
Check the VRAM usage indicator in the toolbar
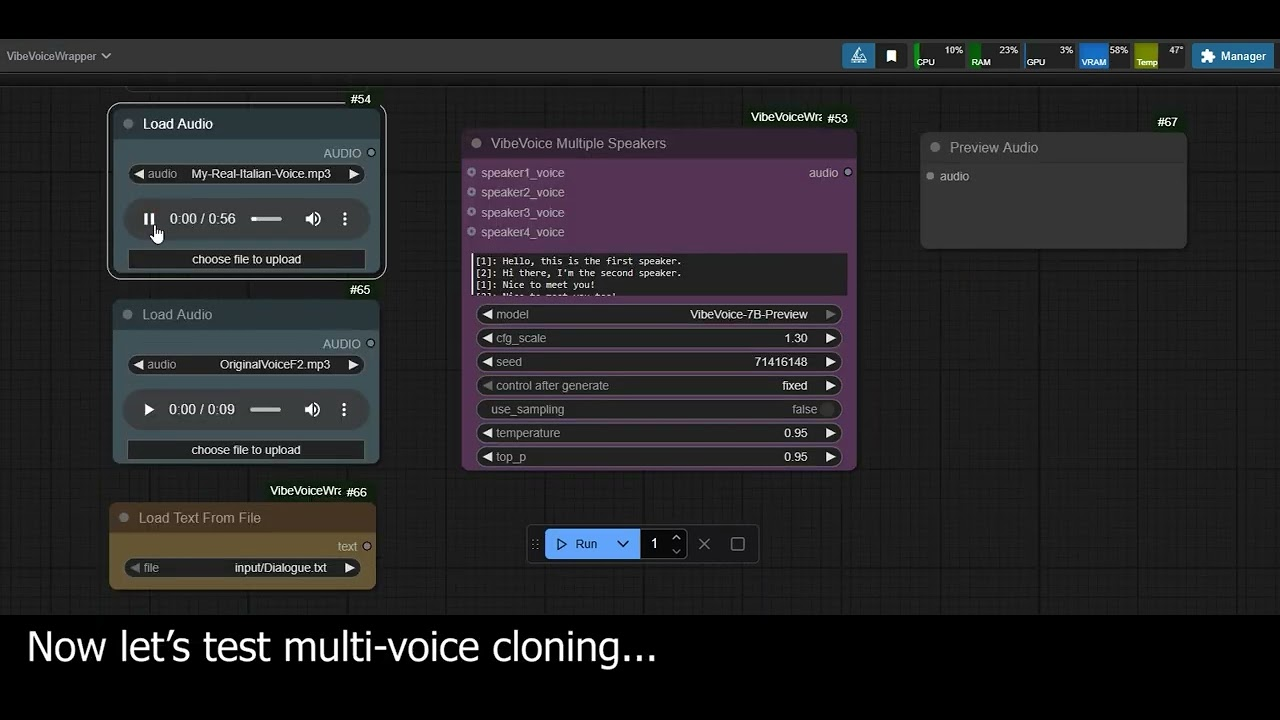[x=1093, y=56]
